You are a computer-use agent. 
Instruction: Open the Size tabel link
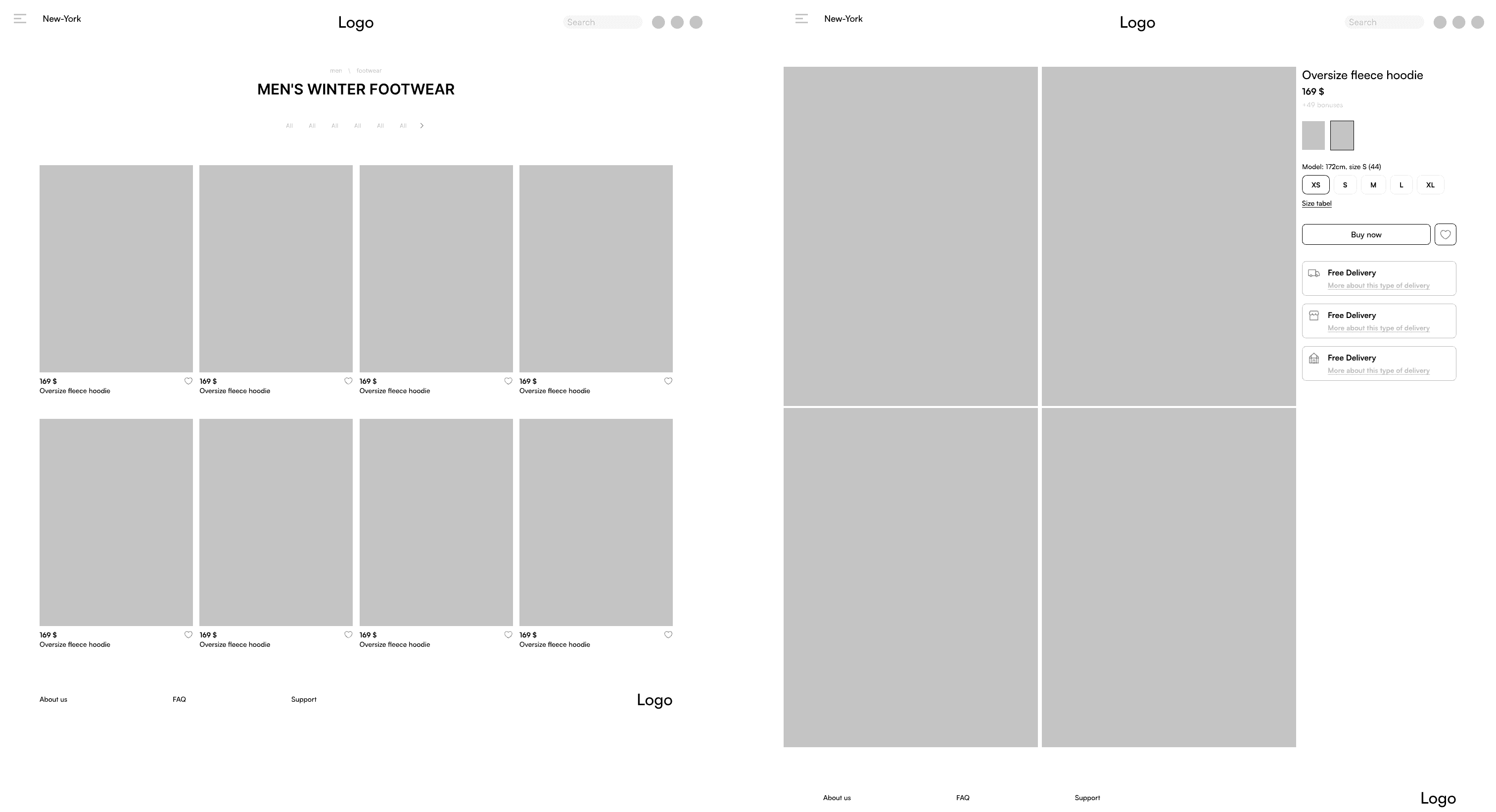point(1316,204)
